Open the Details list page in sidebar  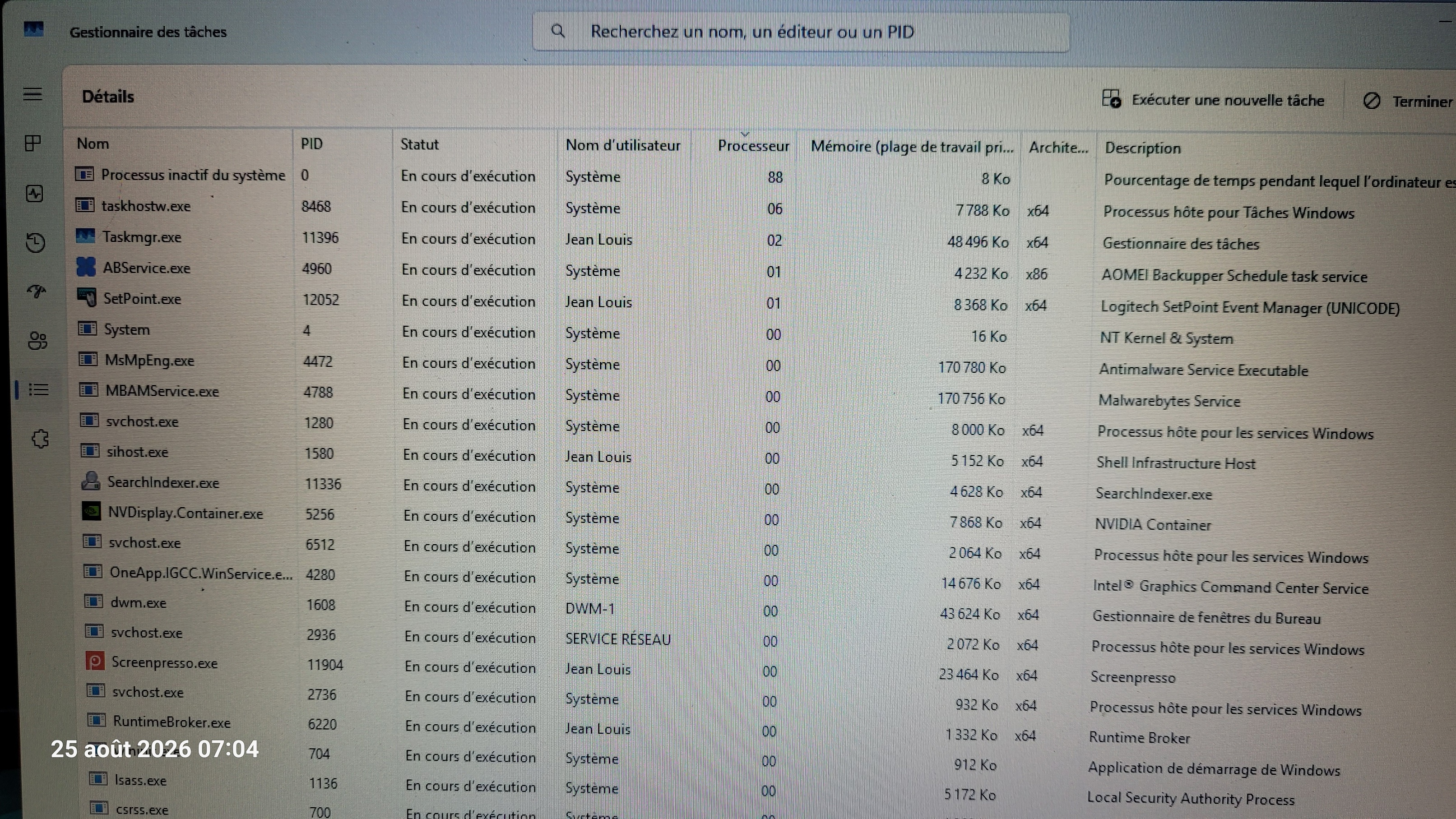click(x=39, y=389)
